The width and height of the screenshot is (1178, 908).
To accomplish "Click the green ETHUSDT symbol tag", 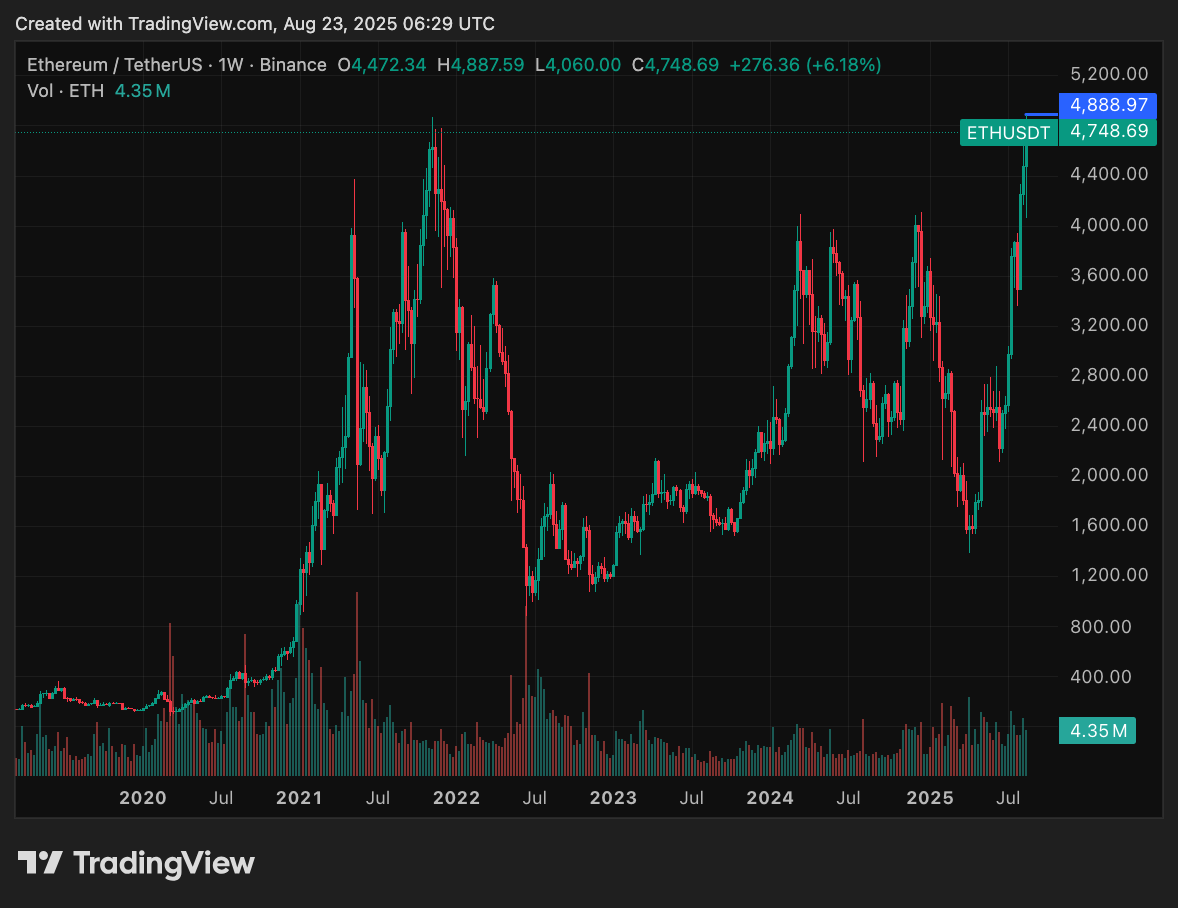I will pos(1008,133).
